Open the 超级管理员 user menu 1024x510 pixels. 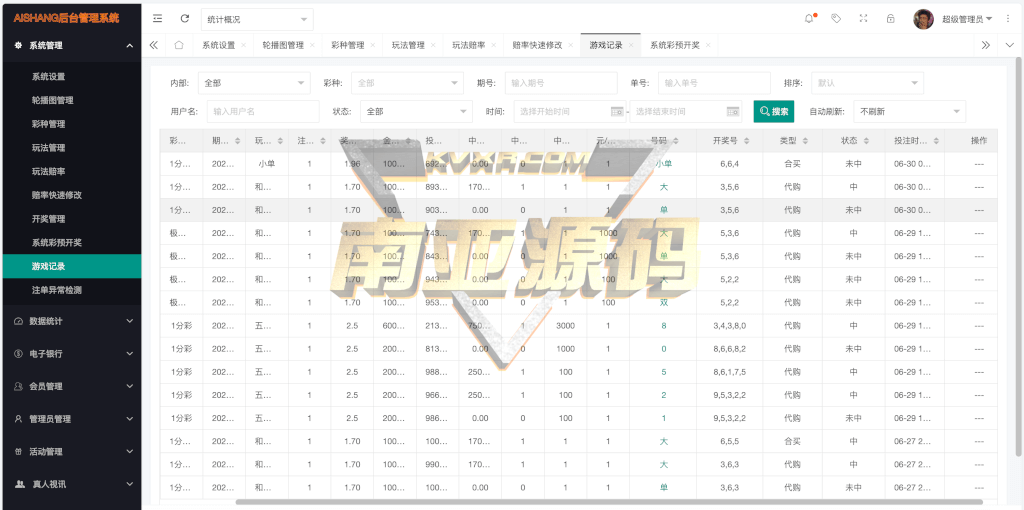point(967,19)
